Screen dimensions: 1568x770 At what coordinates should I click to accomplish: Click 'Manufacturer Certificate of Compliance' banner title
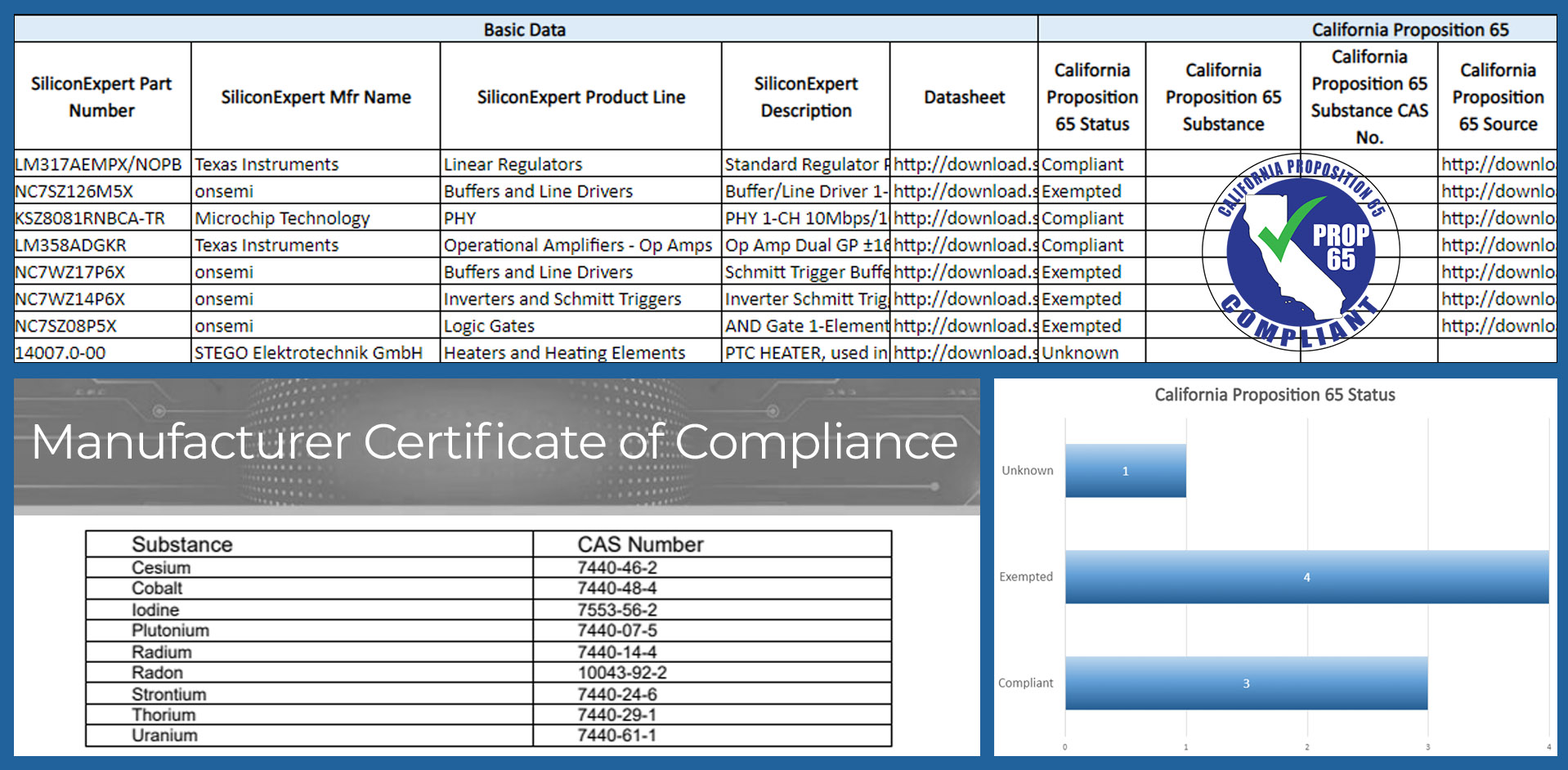494,442
